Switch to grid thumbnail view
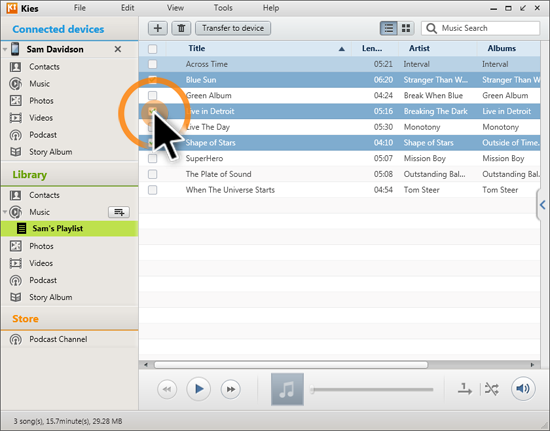 coord(406,28)
